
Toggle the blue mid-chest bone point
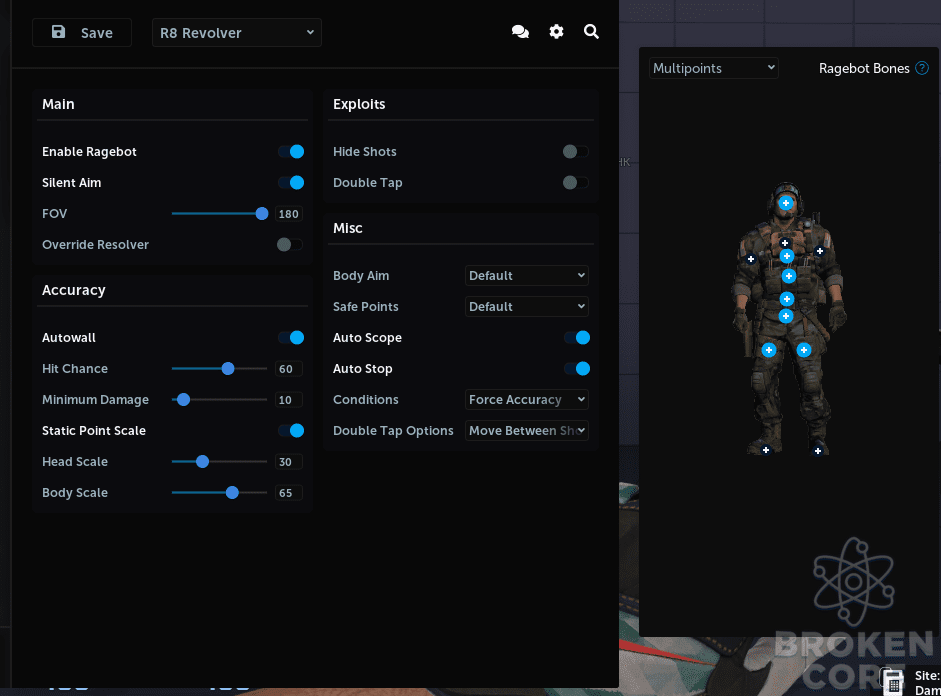pos(789,276)
